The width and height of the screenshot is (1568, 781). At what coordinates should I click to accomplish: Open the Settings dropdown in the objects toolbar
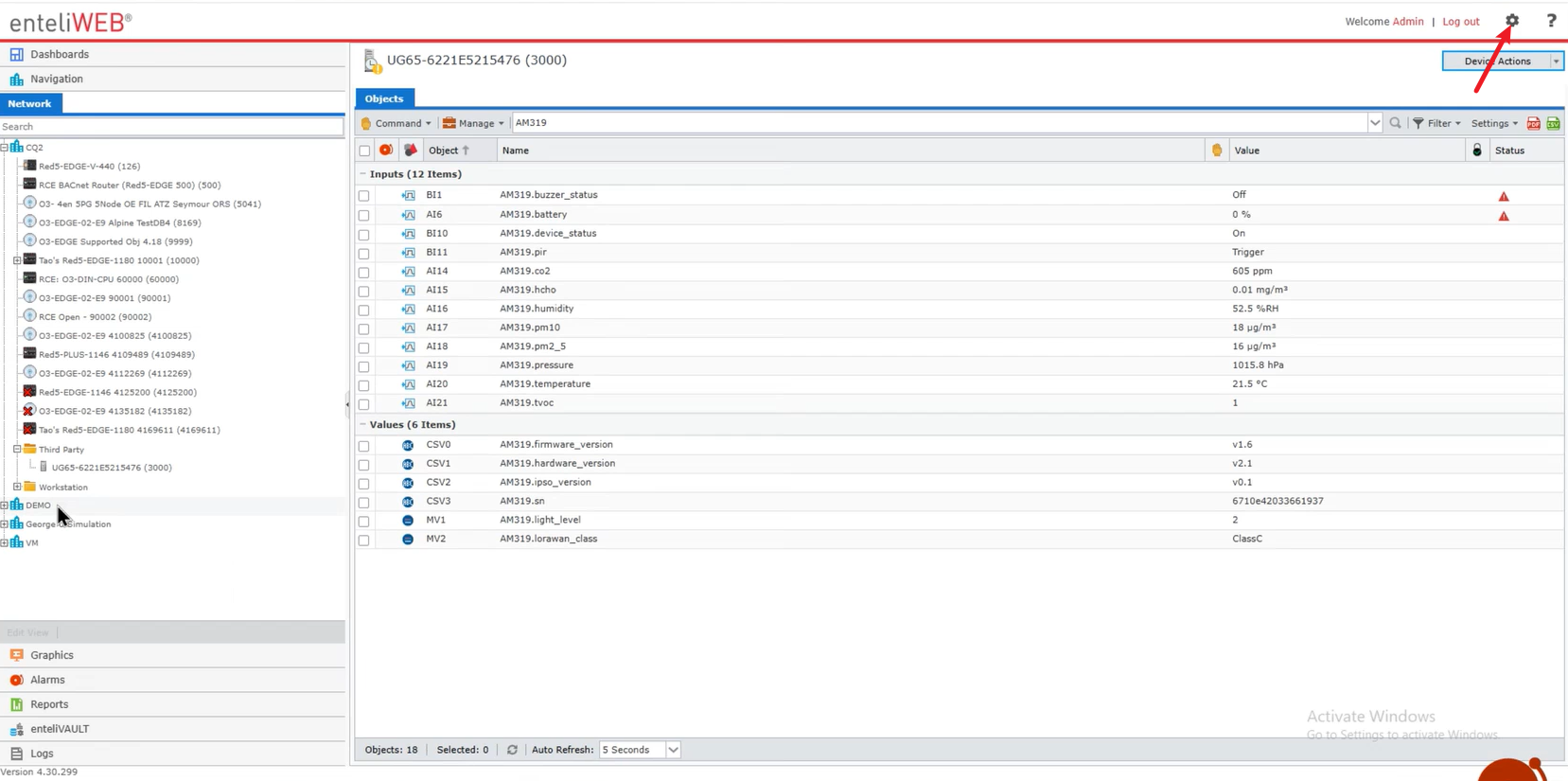[x=1494, y=123]
